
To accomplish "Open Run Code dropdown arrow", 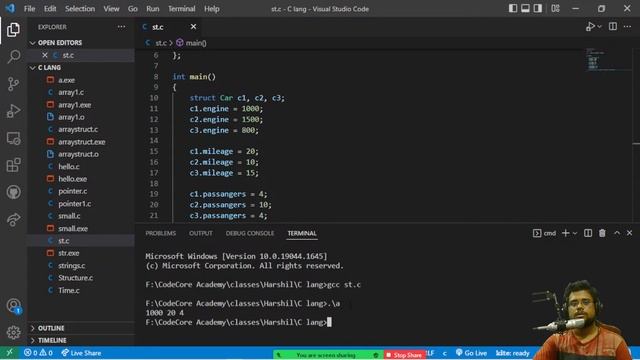I will [600, 27].
